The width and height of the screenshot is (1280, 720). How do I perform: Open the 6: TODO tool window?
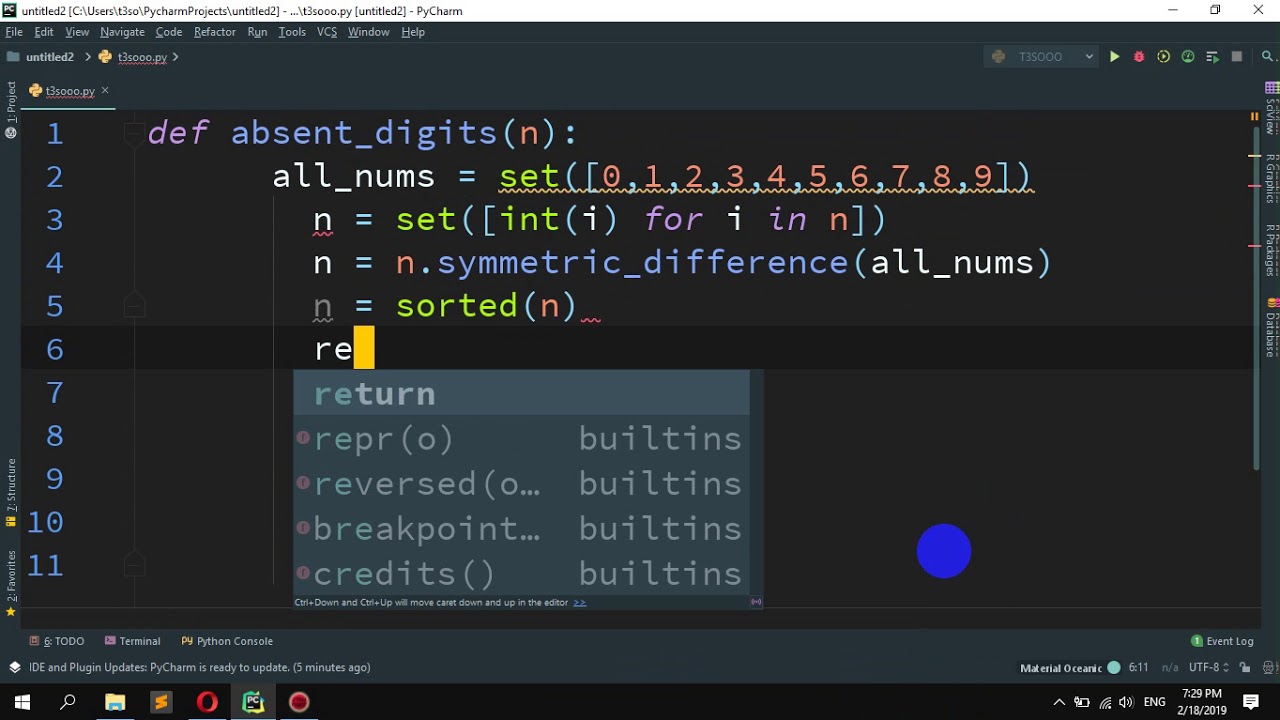[x=57, y=641]
